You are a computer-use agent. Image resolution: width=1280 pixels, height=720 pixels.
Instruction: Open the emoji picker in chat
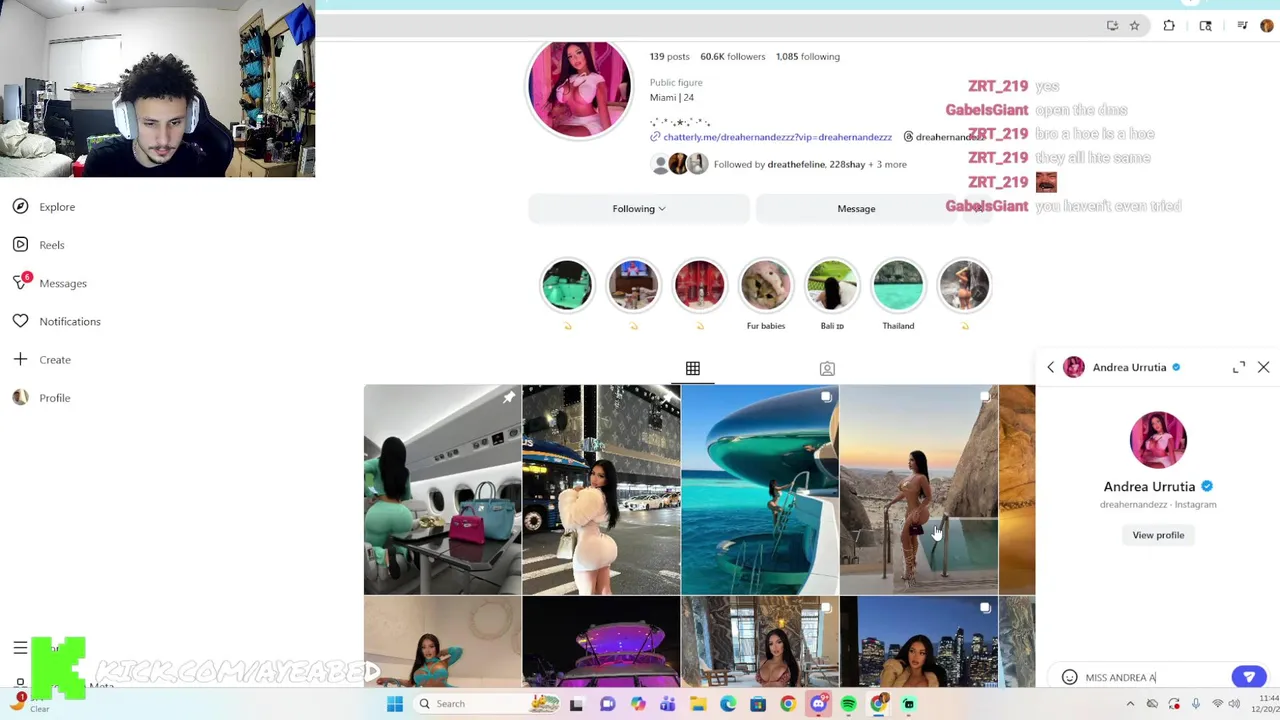(x=1069, y=678)
